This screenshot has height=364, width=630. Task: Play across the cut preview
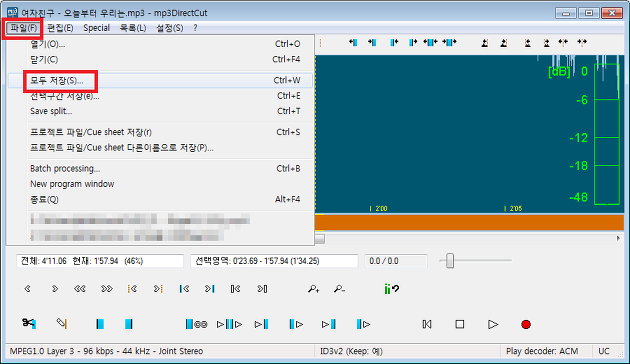point(229,324)
